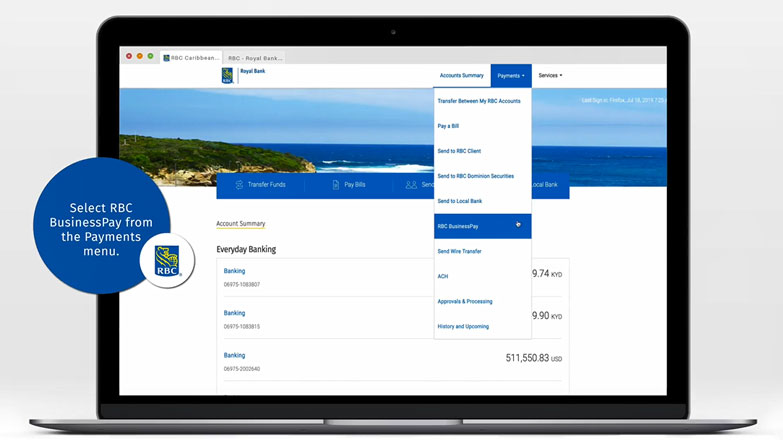Click the 9.74 KYD balance amount
Viewport: 783px width, 440px height.
coord(547,274)
